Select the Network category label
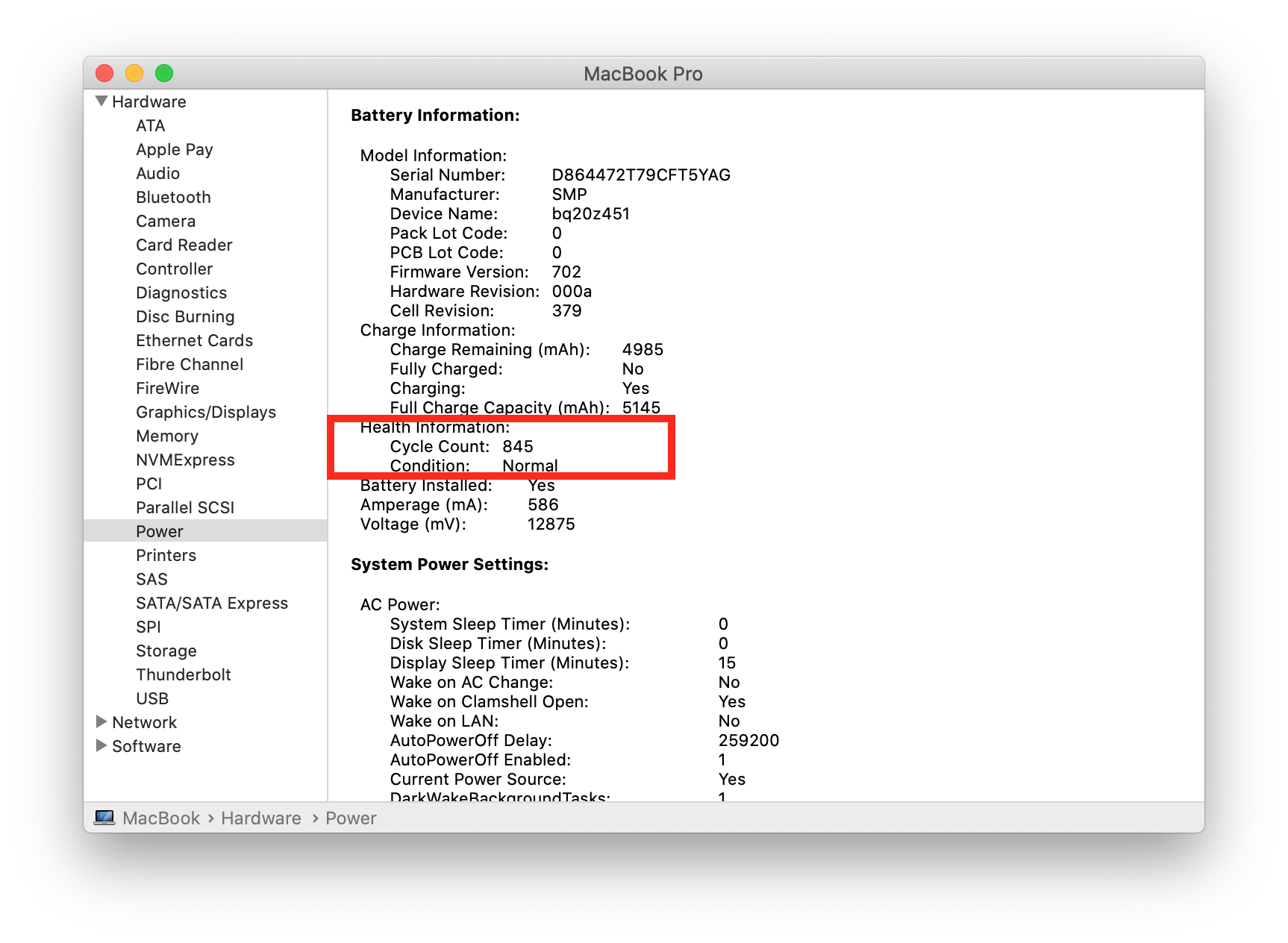The image size is (1288, 943). 145,722
